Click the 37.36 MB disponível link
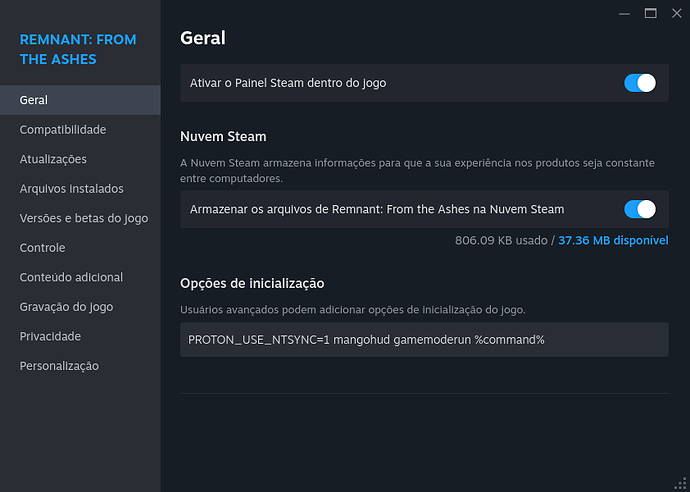 coord(613,241)
